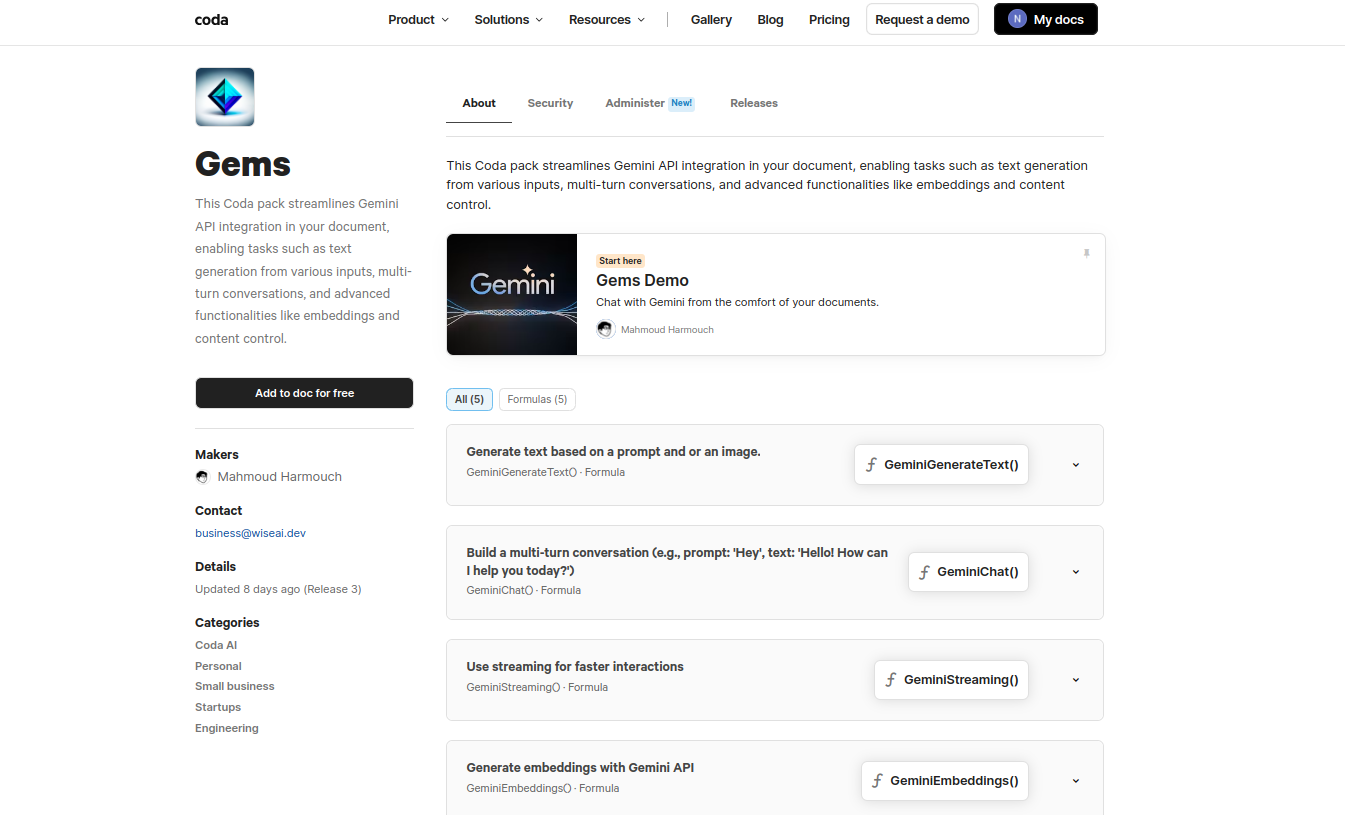Click the Start here badge
Image resolution: width=1345 pixels, height=815 pixels.
pos(620,261)
